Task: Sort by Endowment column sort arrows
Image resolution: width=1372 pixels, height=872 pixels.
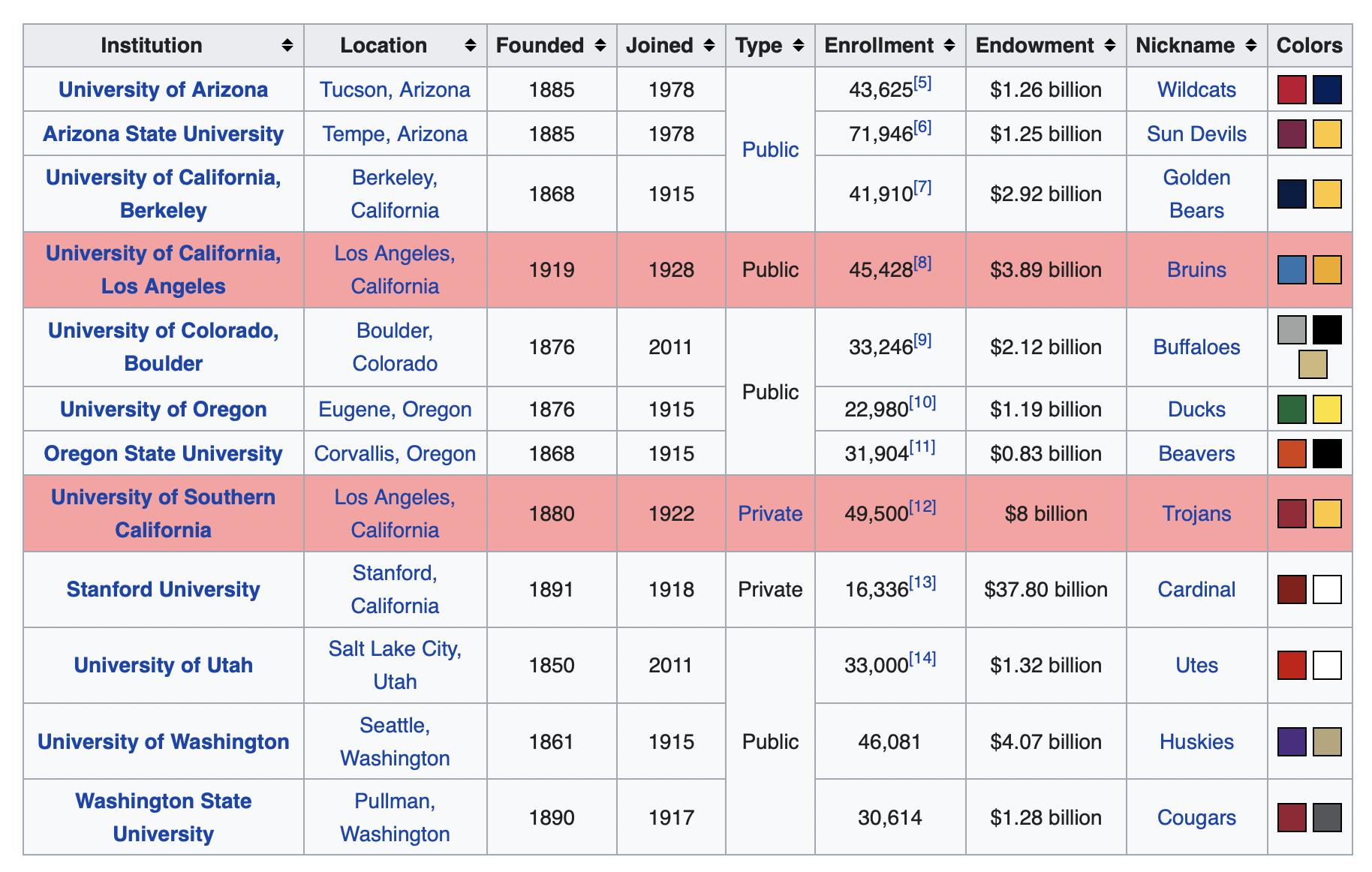Action: 1109,46
